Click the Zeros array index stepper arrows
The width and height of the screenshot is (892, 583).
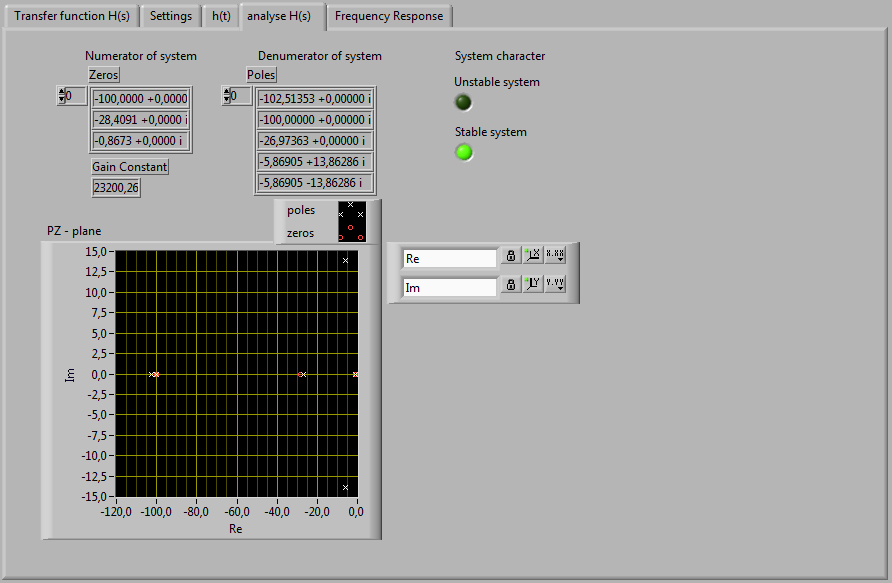(61, 96)
